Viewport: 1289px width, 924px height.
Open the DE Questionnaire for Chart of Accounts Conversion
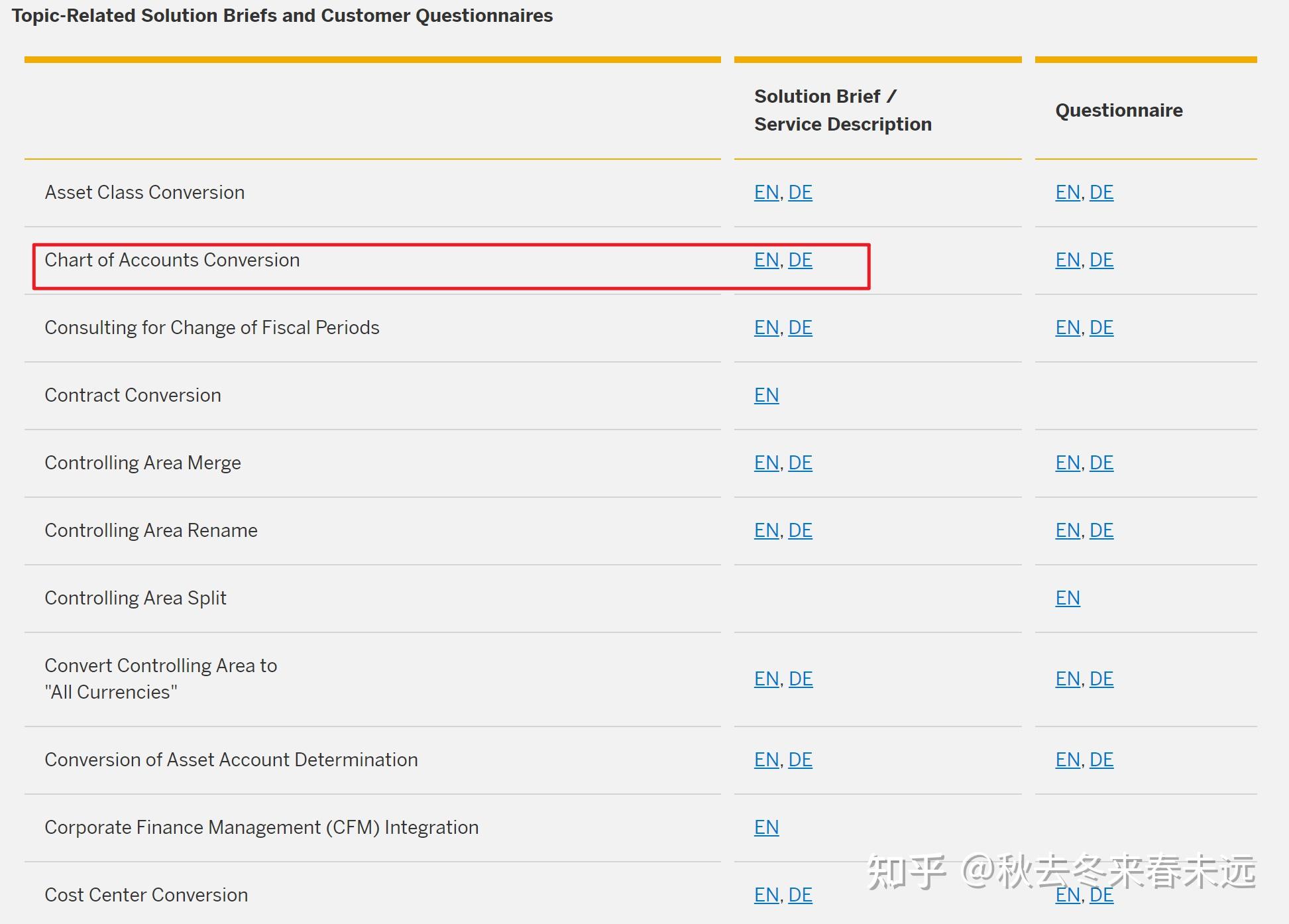[x=1101, y=260]
